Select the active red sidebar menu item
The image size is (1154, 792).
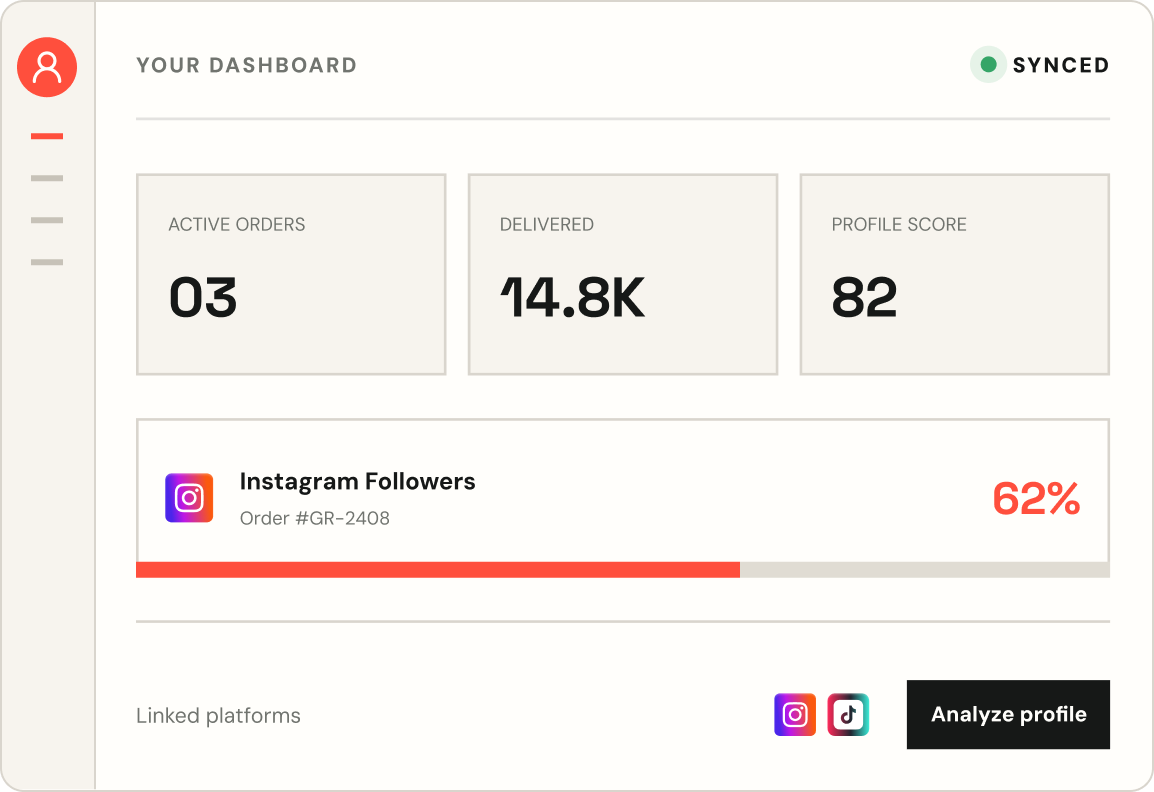[x=47, y=136]
